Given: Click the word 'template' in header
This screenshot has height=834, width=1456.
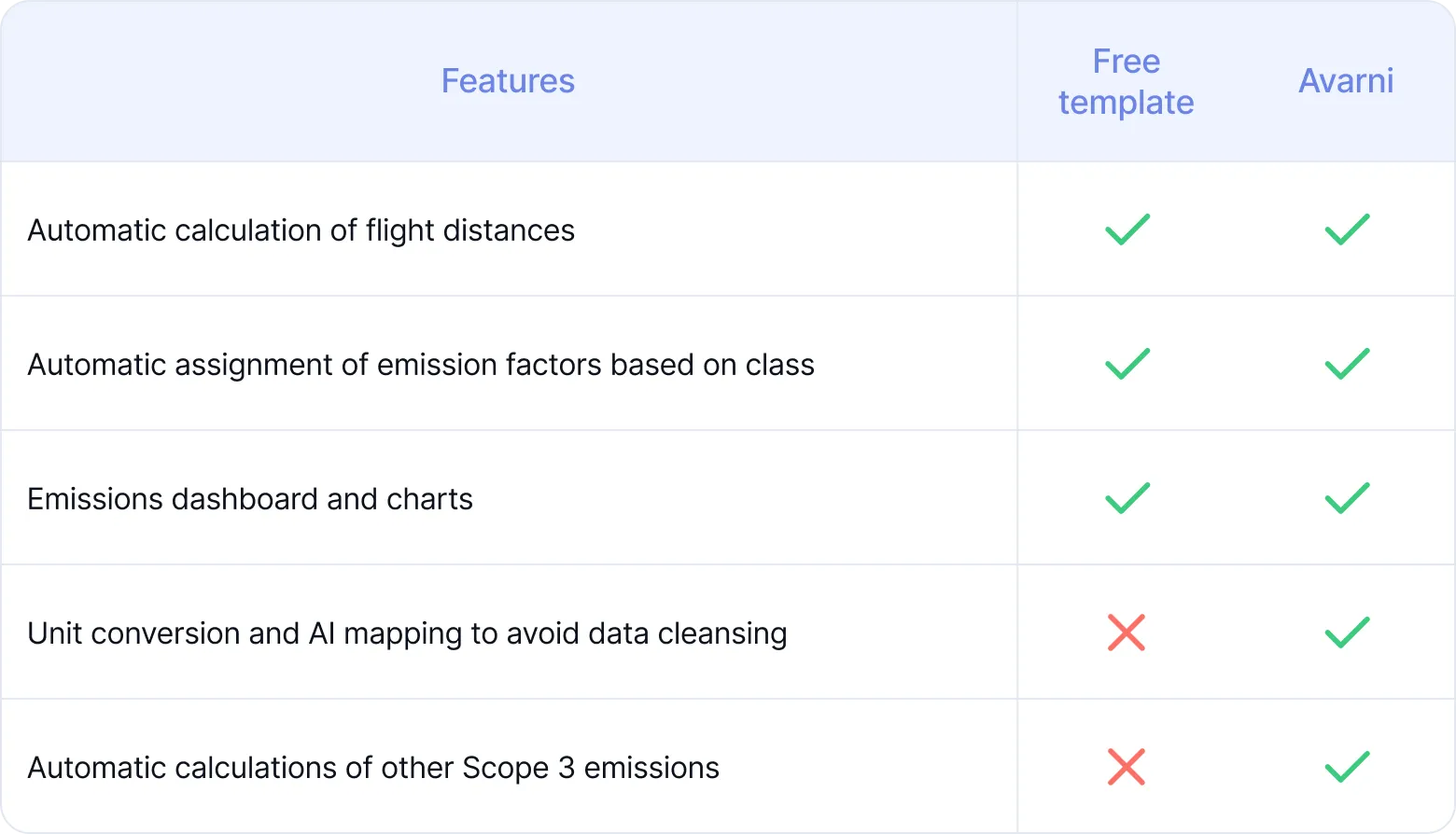Looking at the screenshot, I should click(1127, 103).
